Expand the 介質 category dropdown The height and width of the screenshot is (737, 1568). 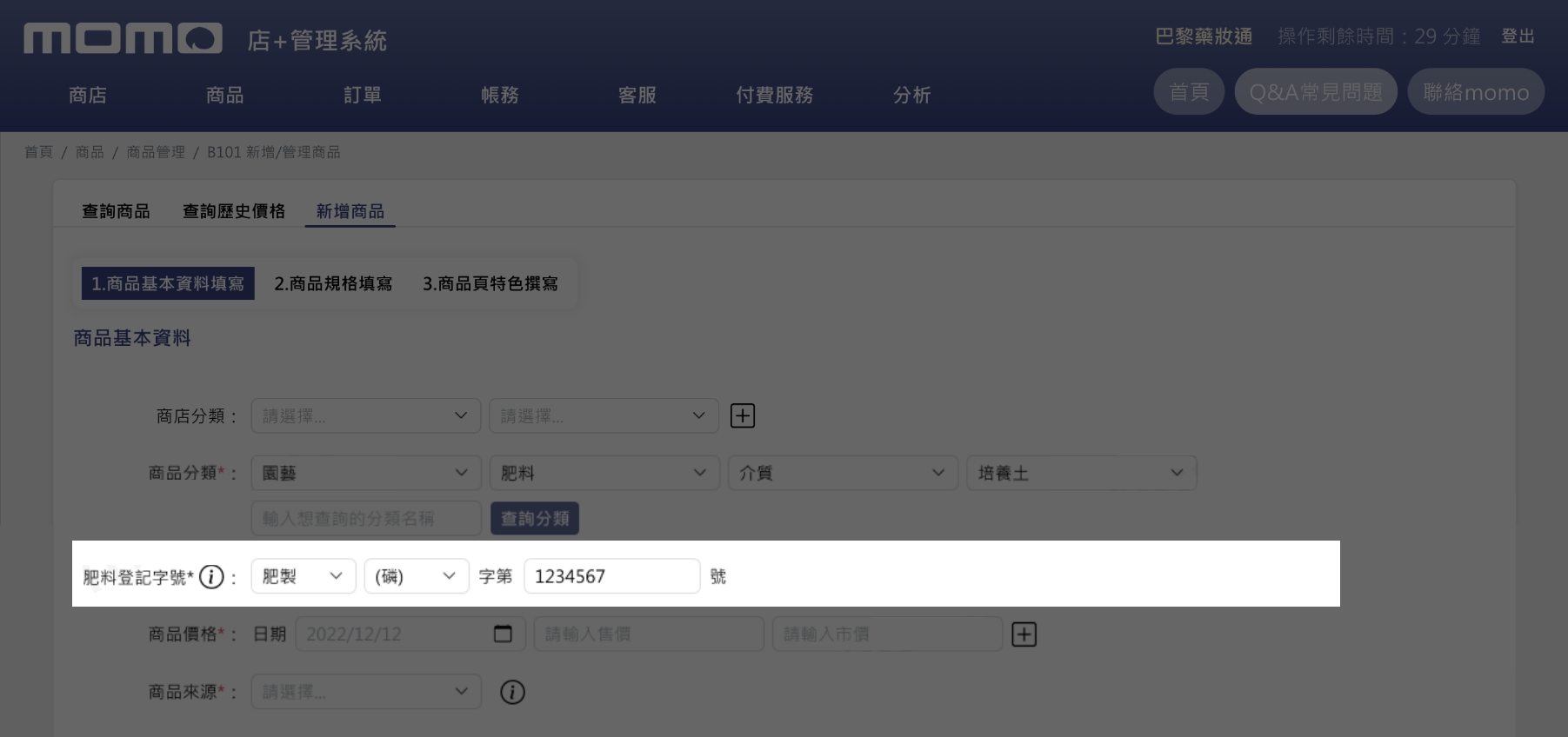(843, 473)
